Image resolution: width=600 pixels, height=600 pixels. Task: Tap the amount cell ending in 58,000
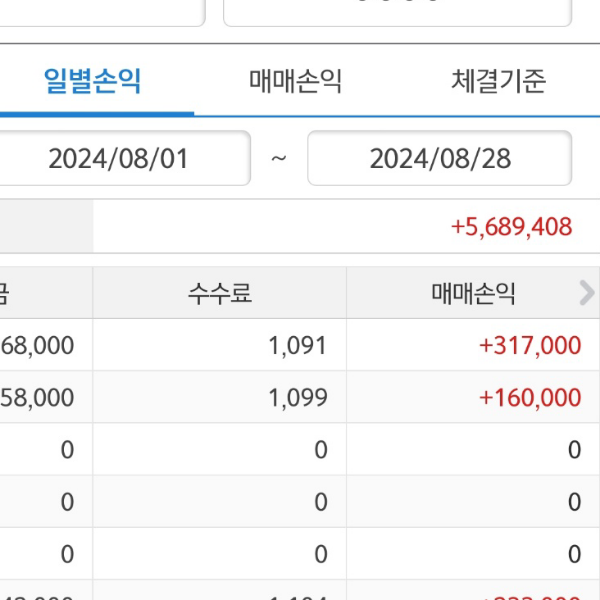[x=40, y=398]
